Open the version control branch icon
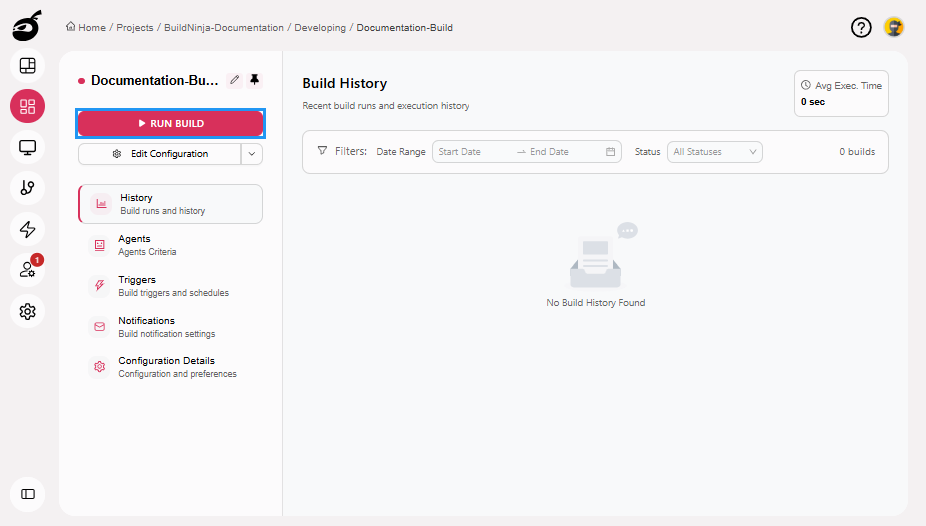 point(28,188)
